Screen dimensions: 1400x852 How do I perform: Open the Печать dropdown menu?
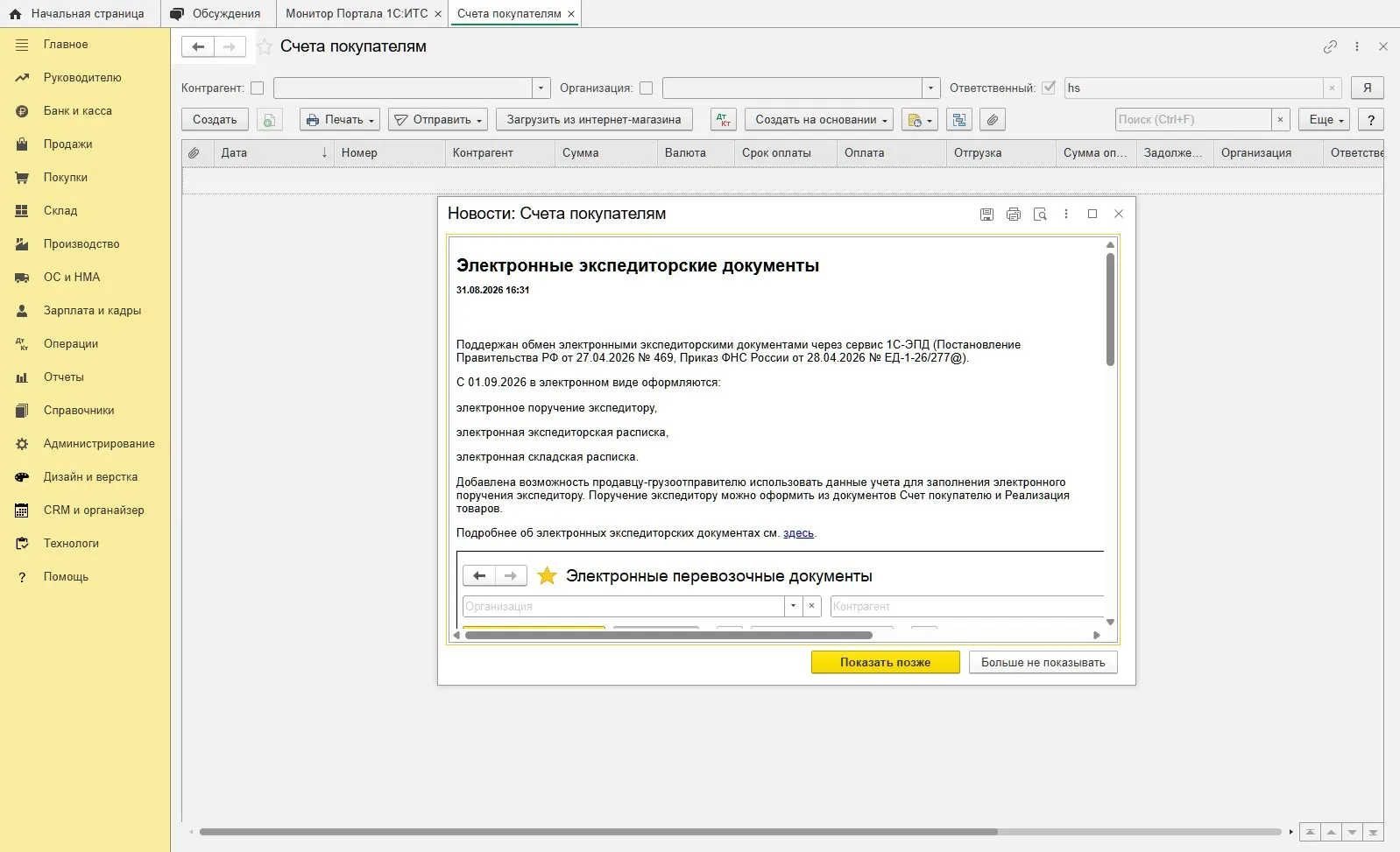click(x=341, y=120)
